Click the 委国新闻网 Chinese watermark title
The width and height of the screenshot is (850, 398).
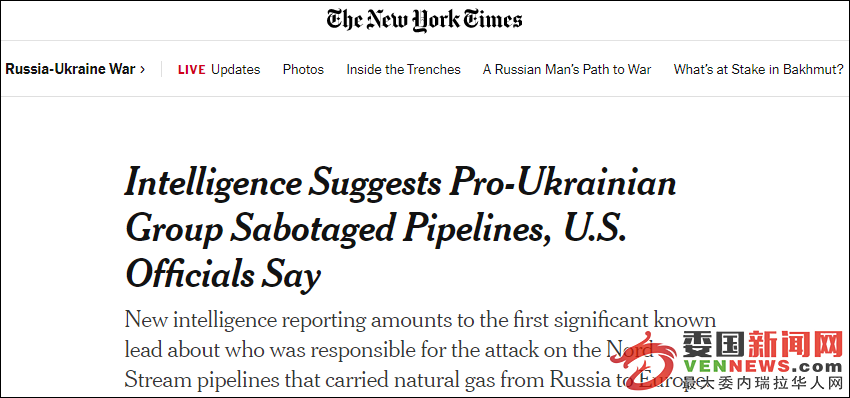(762, 345)
